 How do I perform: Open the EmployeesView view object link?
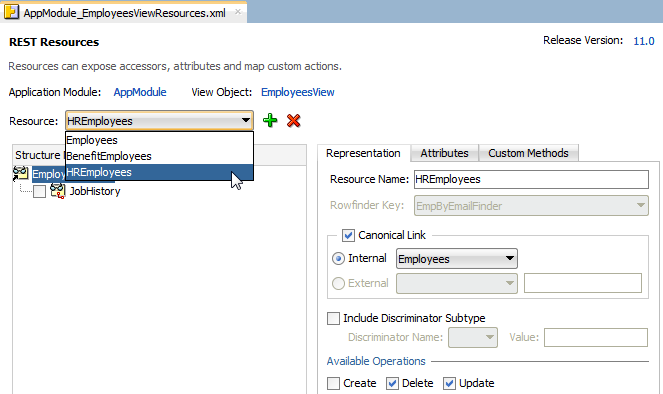298,92
